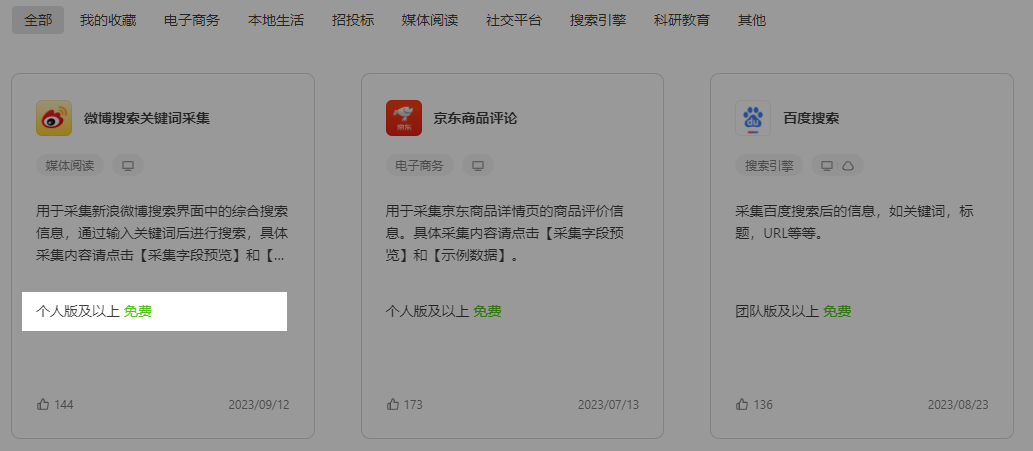Viewport: 1033px width, 451px height.
Task: Click the 百度搜索 description text
Action: [x=854, y=223]
